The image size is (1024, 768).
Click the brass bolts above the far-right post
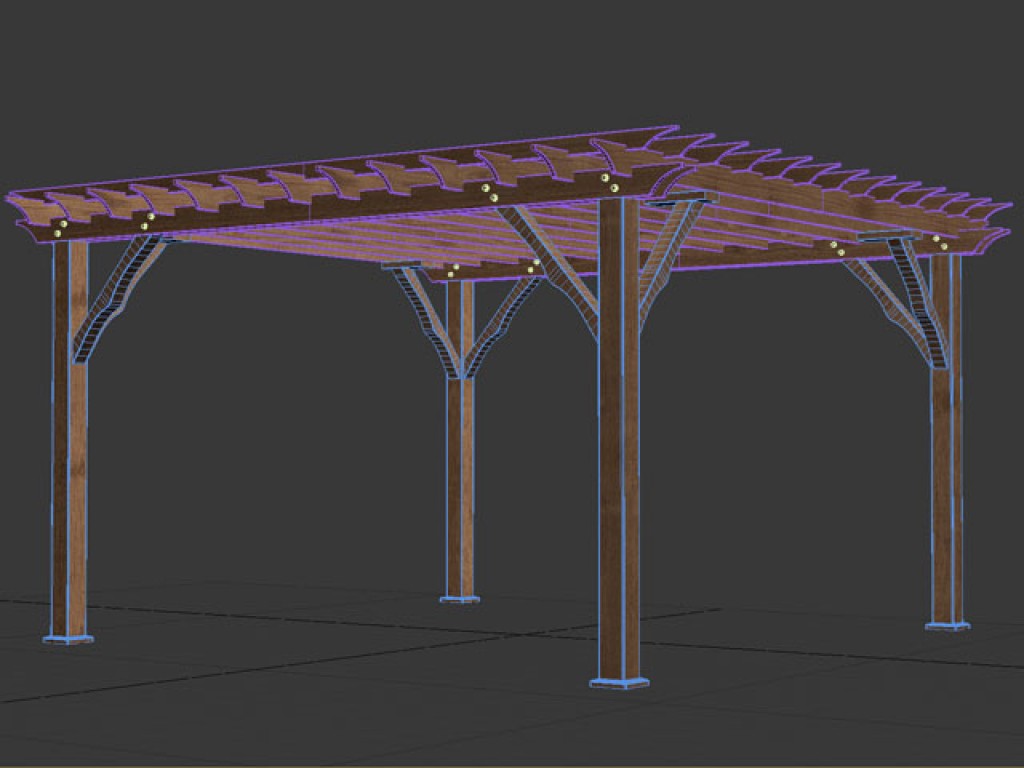pyautogui.click(x=939, y=242)
